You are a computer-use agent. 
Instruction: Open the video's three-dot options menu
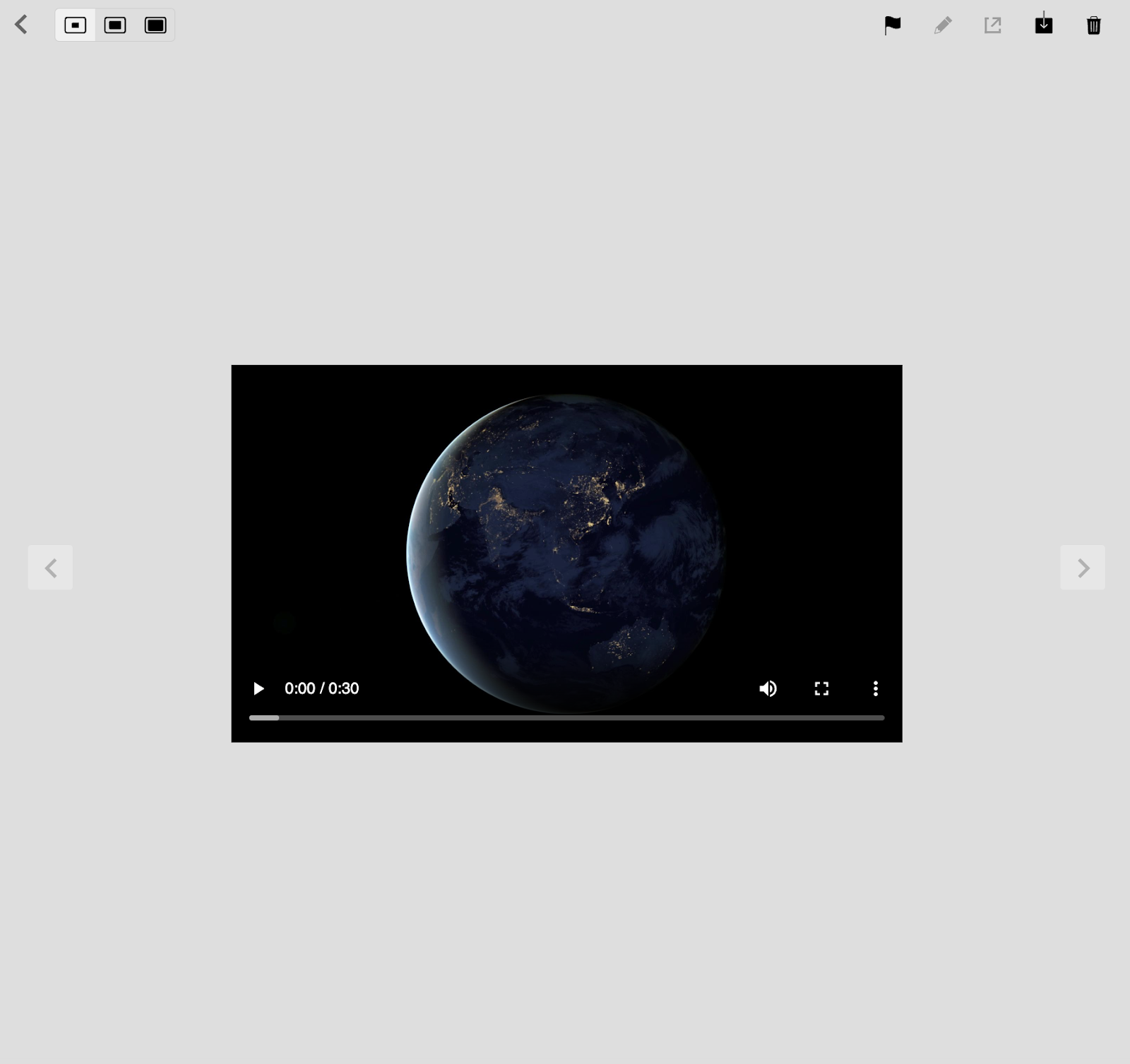click(x=876, y=688)
